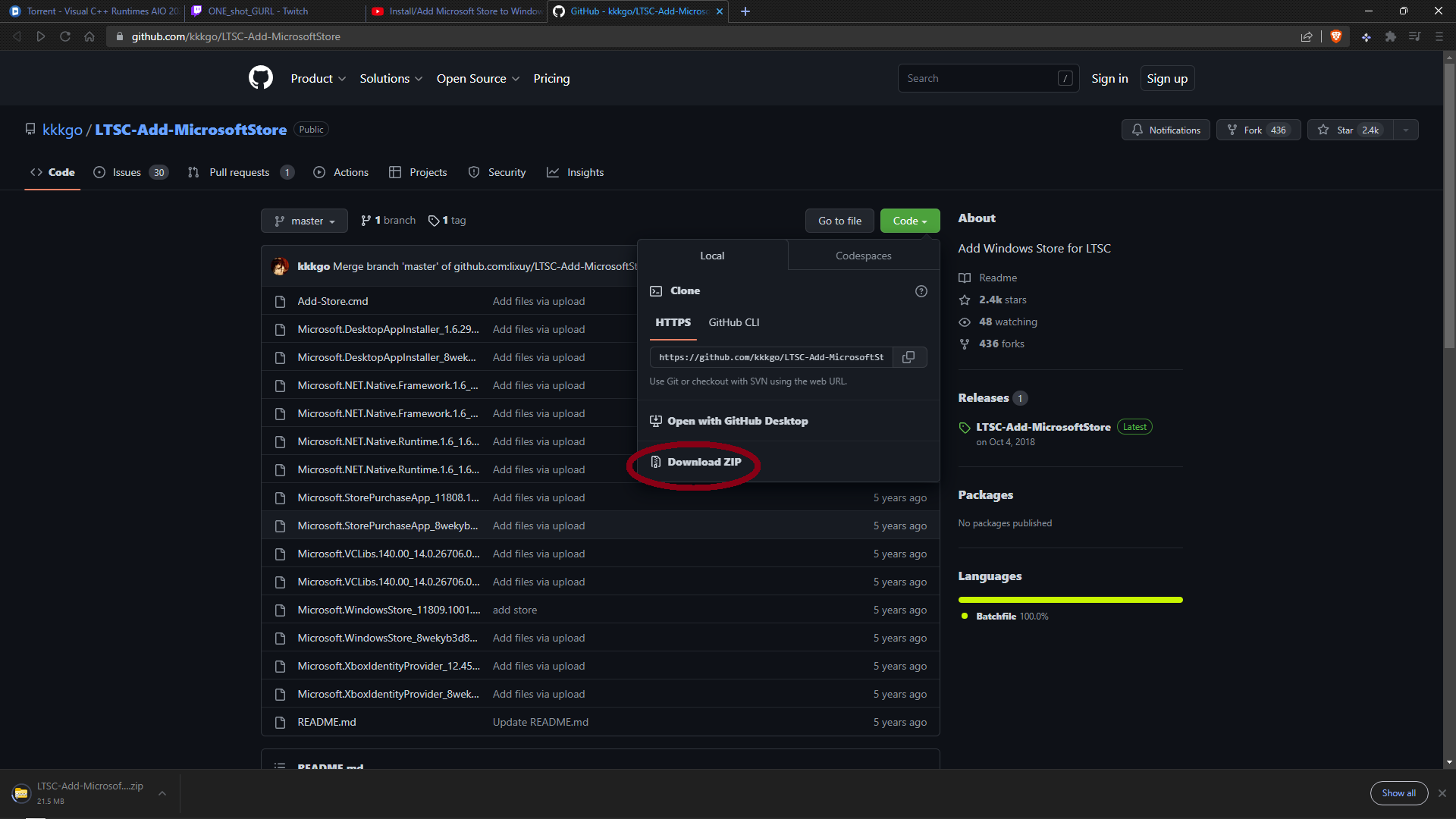Click the file icon for README.md
Viewport: 1456px width, 819px height.
pos(280,723)
